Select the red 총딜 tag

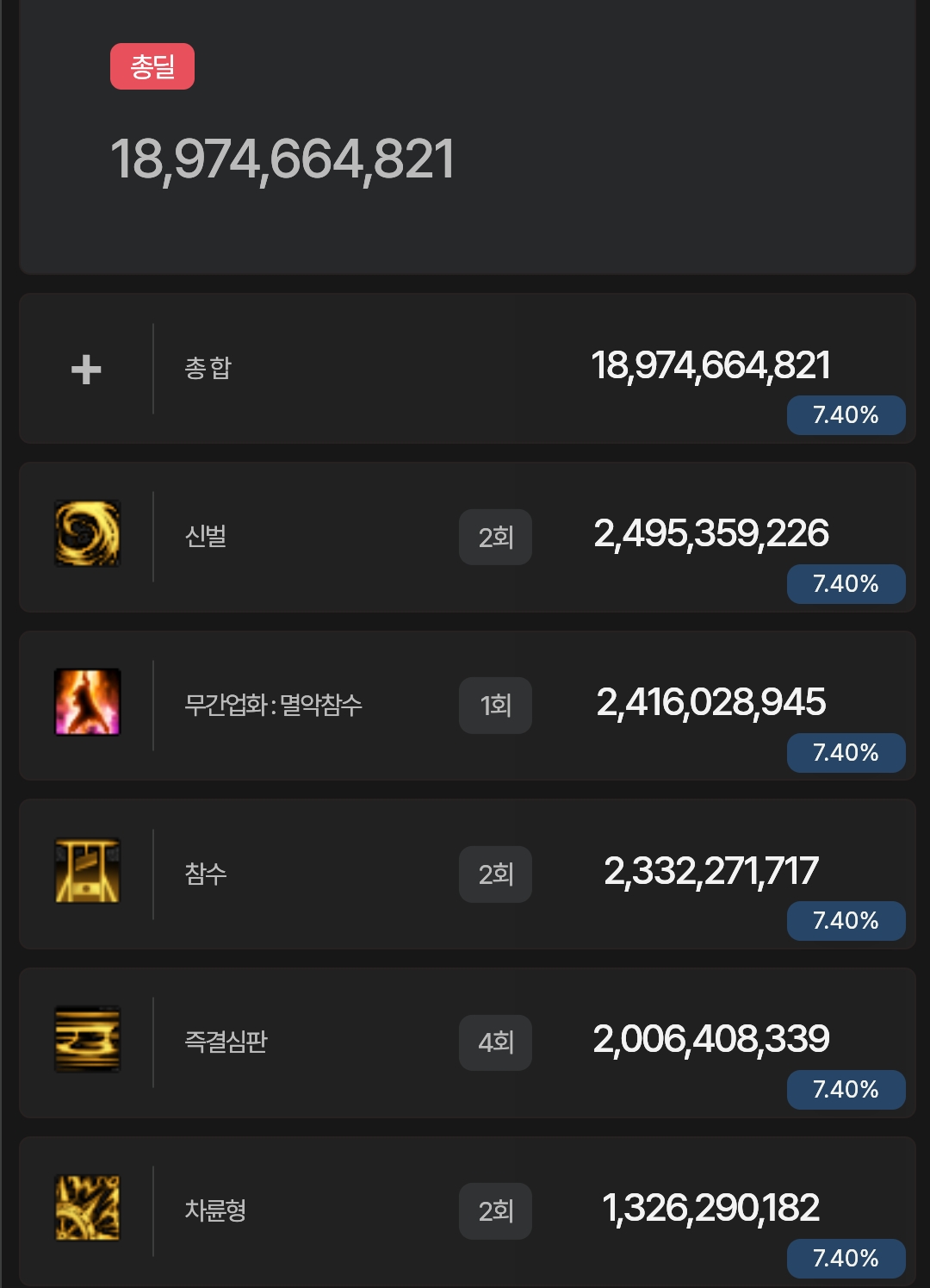pos(152,66)
